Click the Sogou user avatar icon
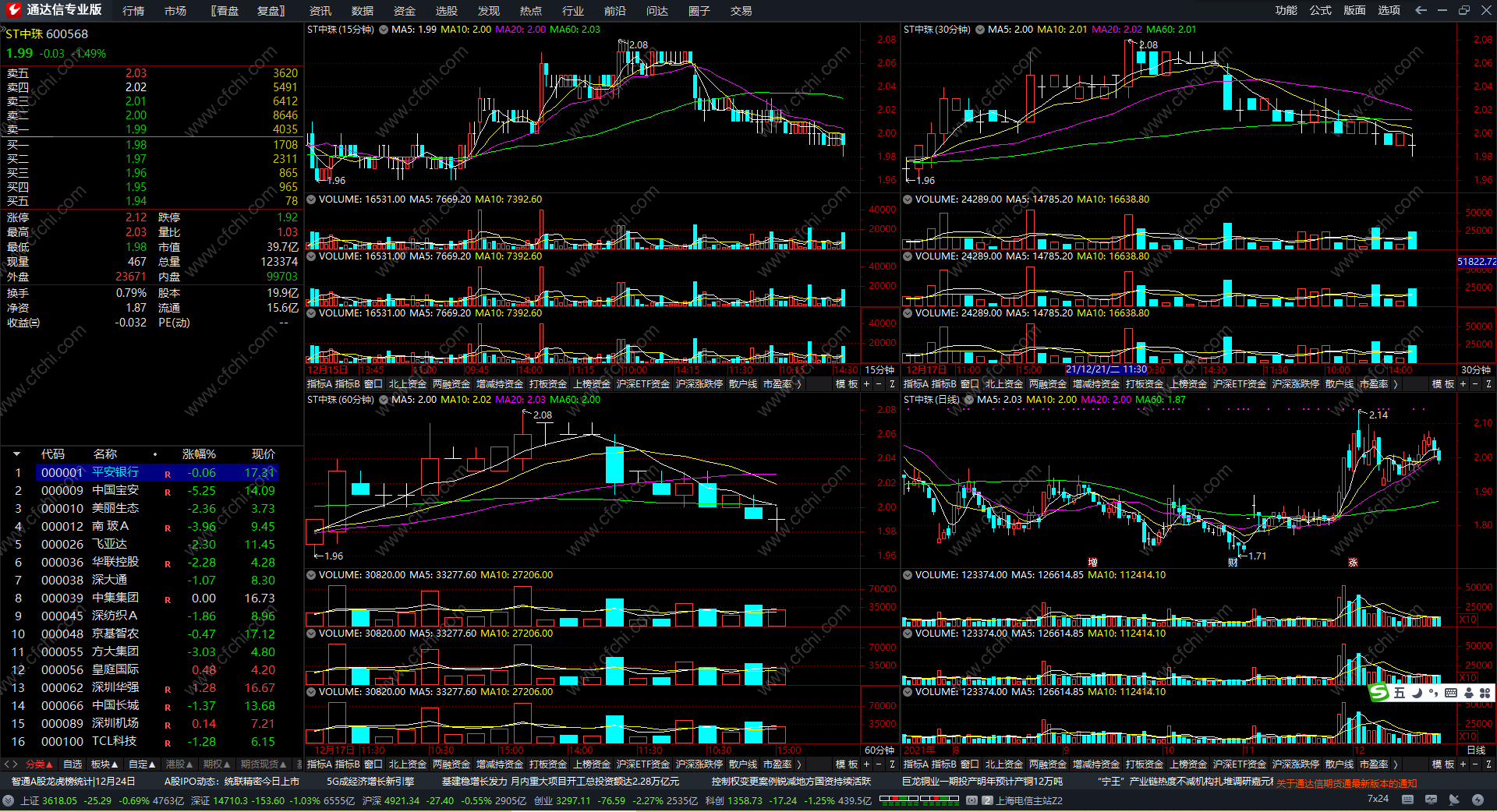1497x812 pixels. click(1469, 693)
